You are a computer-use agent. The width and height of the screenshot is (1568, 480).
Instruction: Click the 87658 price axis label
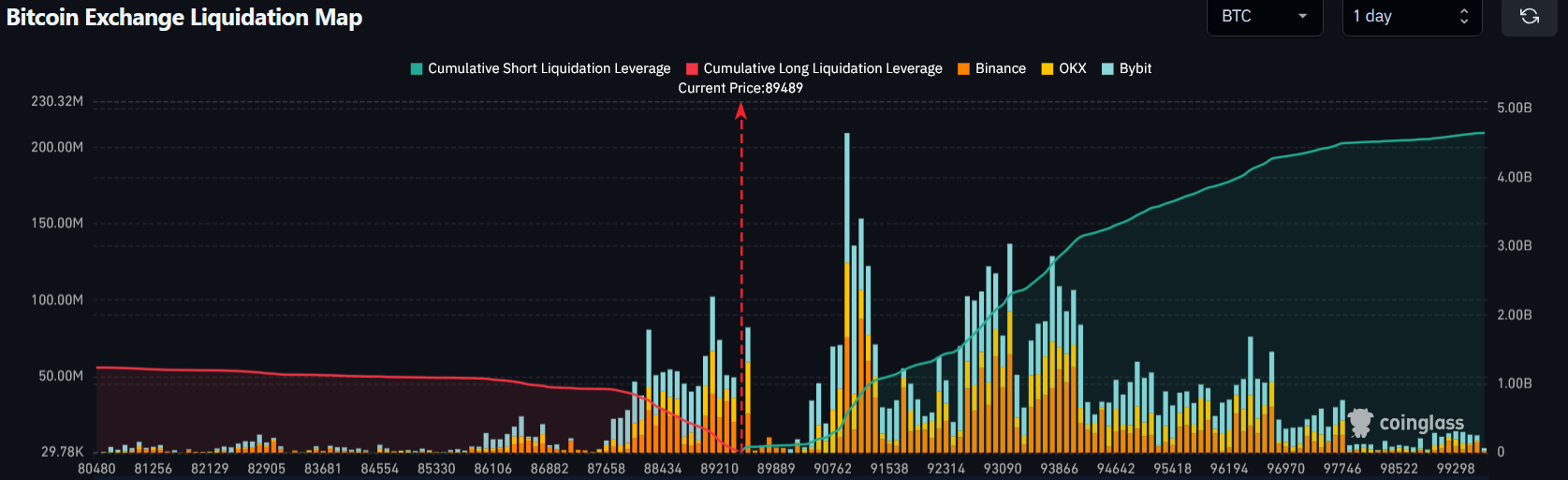click(x=607, y=468)
